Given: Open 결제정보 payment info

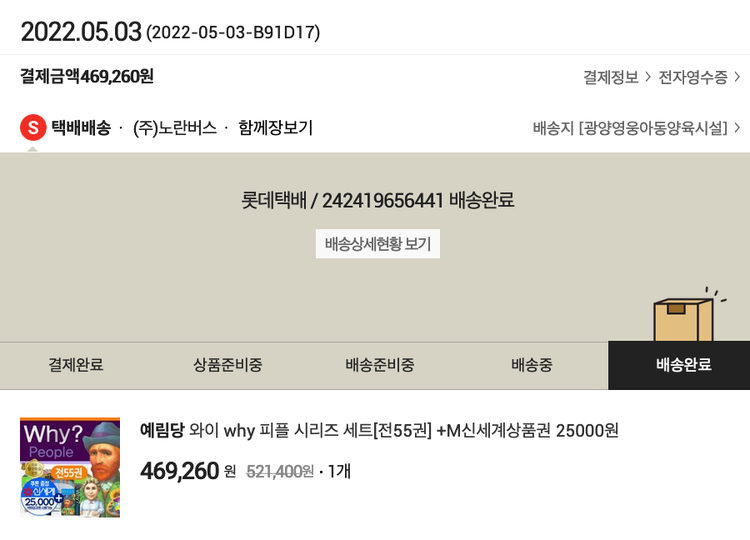Looking at the screenshot, I should pos(610,77).
